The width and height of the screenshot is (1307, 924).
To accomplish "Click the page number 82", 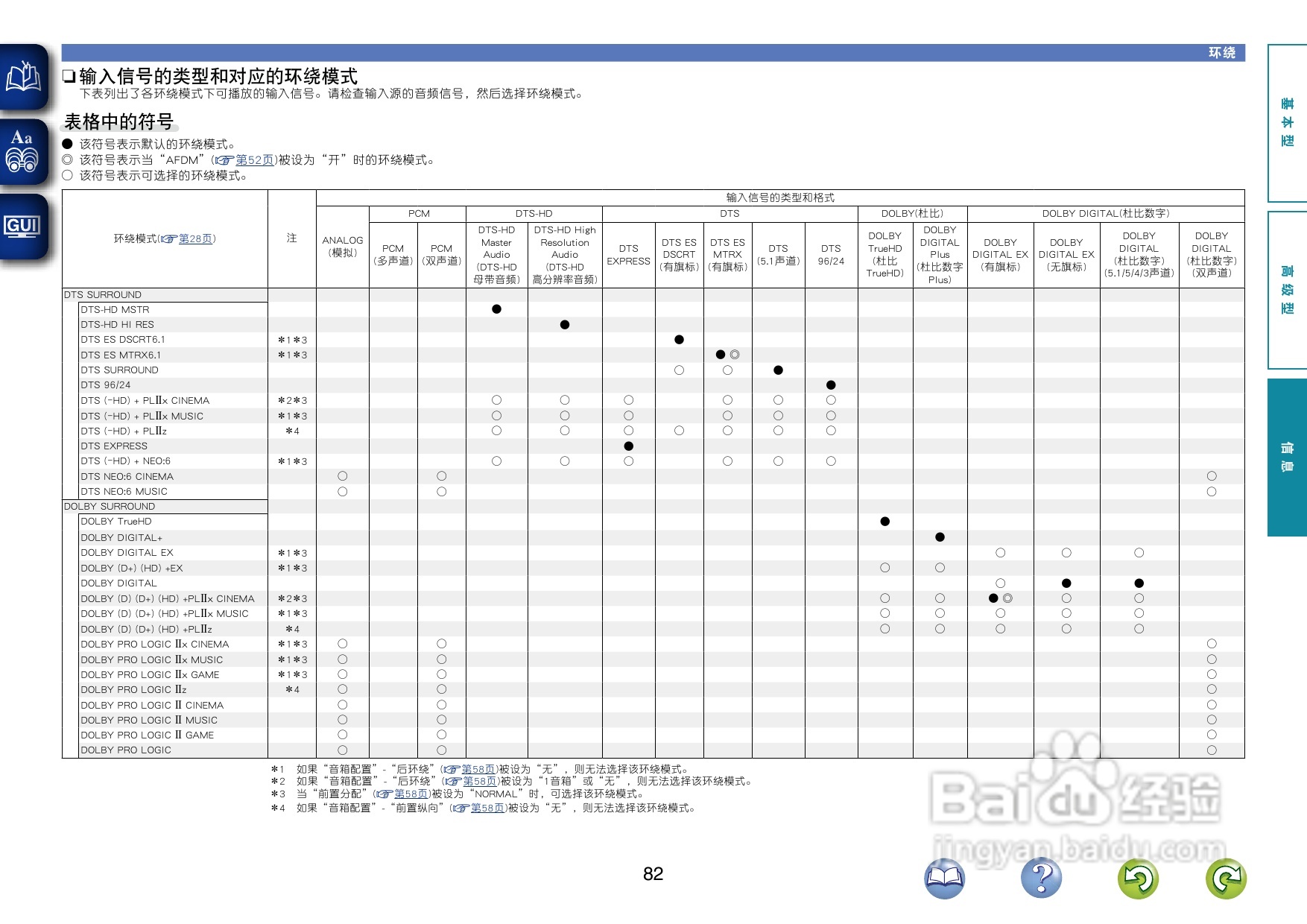I will pyautogui.click(x=653, y=873).
